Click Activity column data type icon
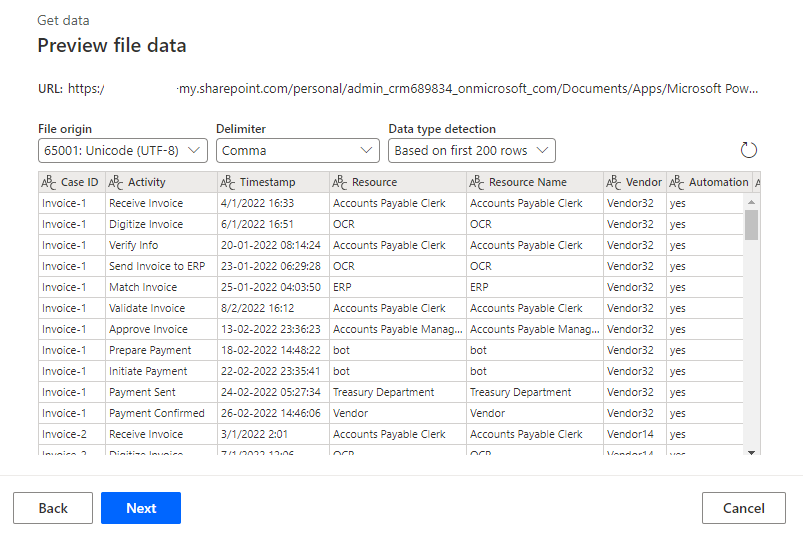This screenshot has width=803, height=535. pyautogui.click(x=116, y=182)
